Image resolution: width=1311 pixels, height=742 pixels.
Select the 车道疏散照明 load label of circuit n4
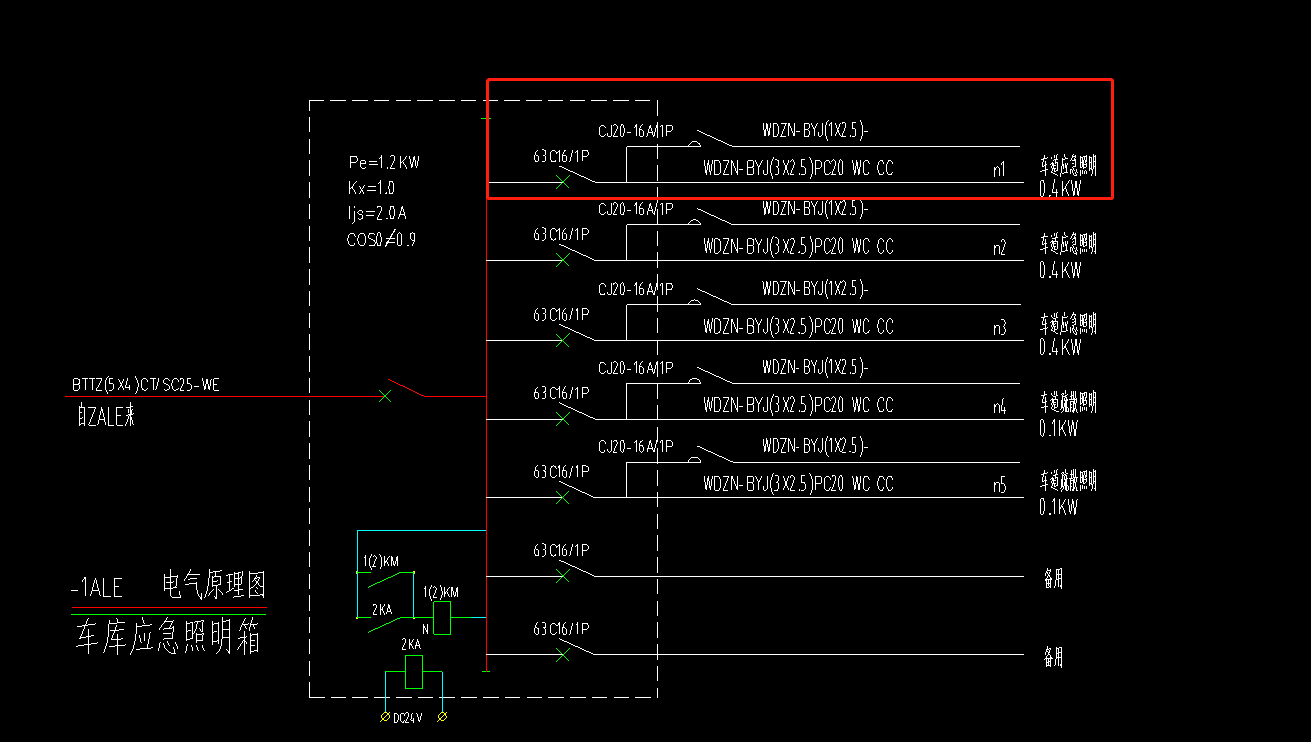tap(1068, 402)
